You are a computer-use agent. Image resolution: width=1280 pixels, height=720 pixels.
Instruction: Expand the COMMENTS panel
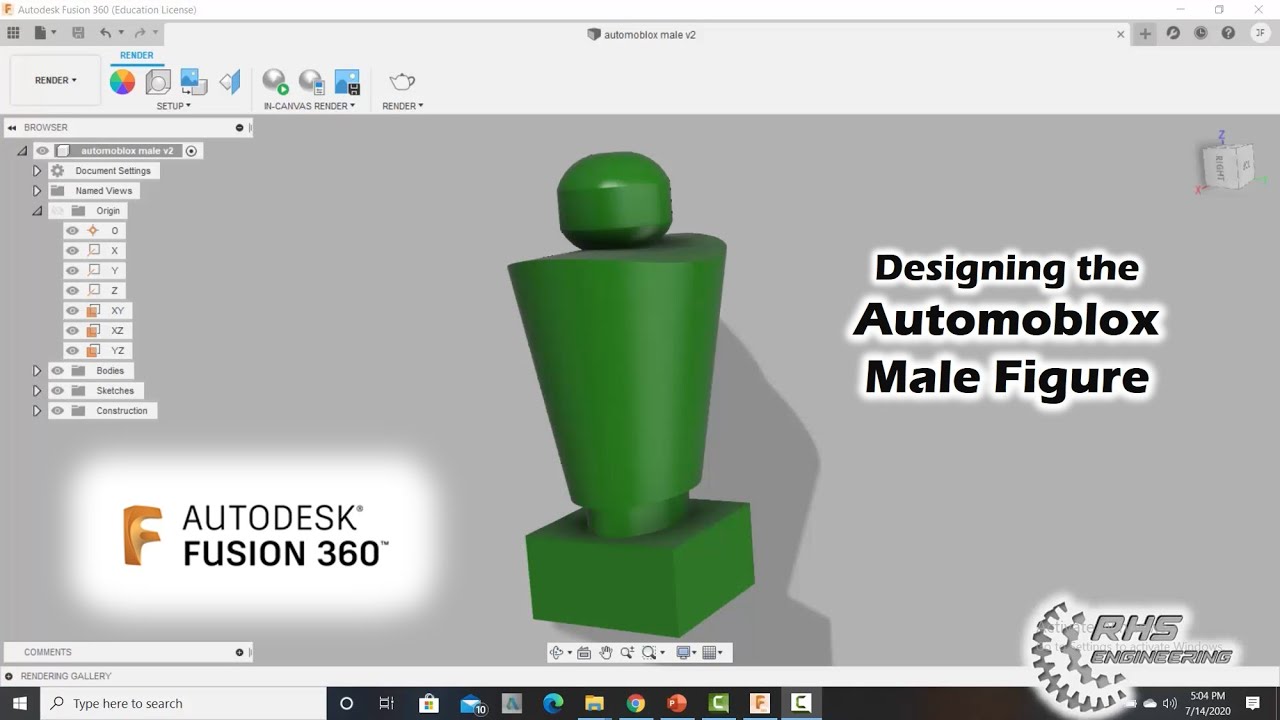tap(239, 652)
